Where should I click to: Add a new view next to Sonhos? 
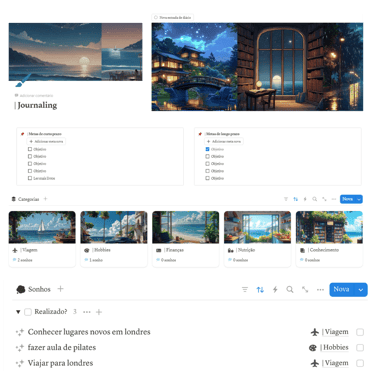tap(60, 289)
